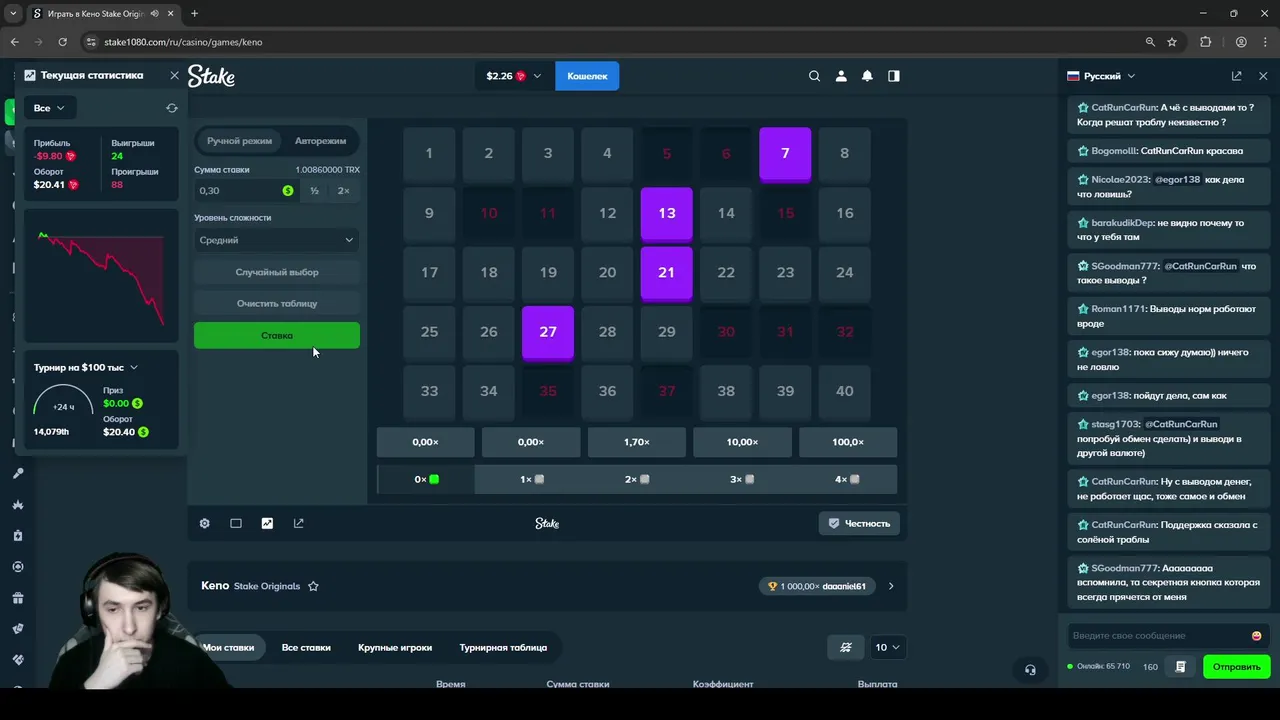Open the Честность fairness button
The width and height of the screenshot is (1280, 720).
(x=859, y=523)
